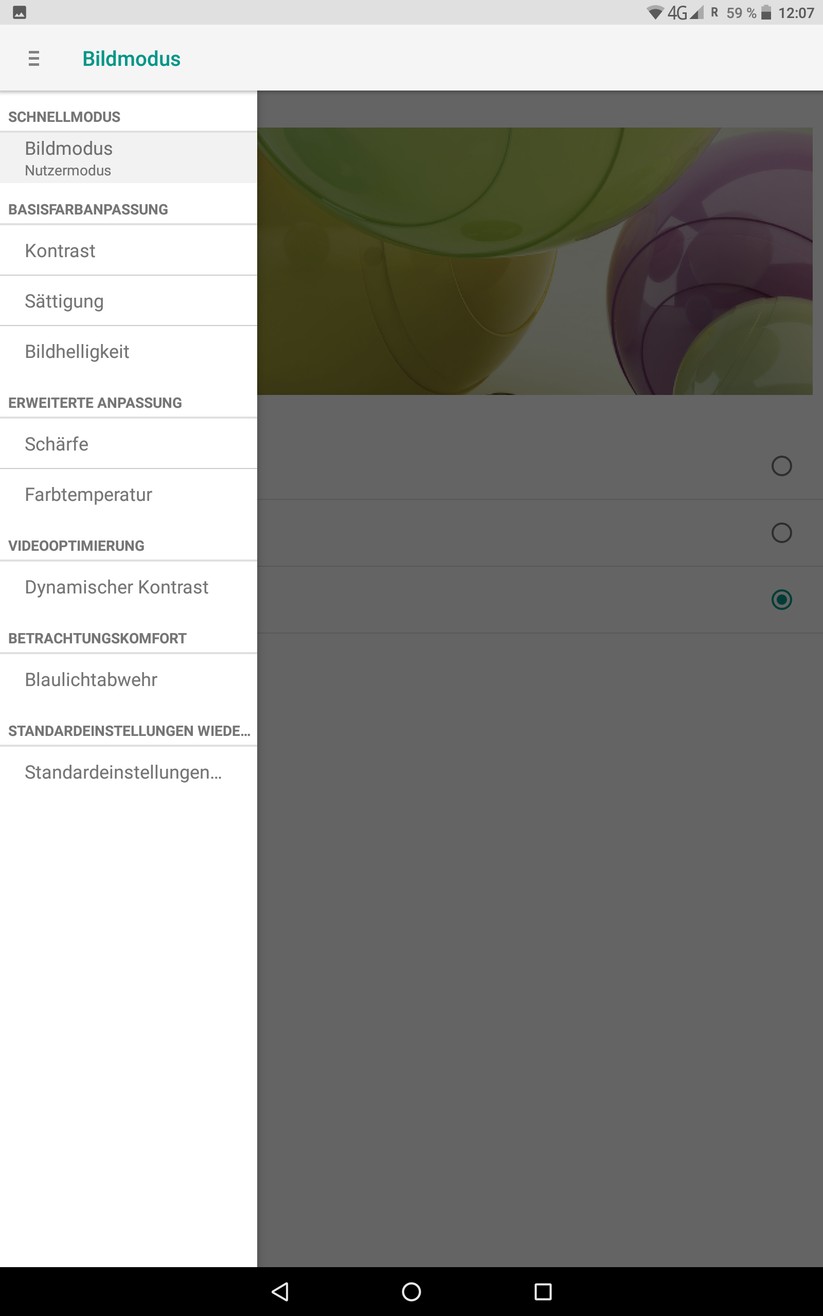Tap the battery icon in status bar
This screenshot has height=1316, width=823.
click(766, 13)
